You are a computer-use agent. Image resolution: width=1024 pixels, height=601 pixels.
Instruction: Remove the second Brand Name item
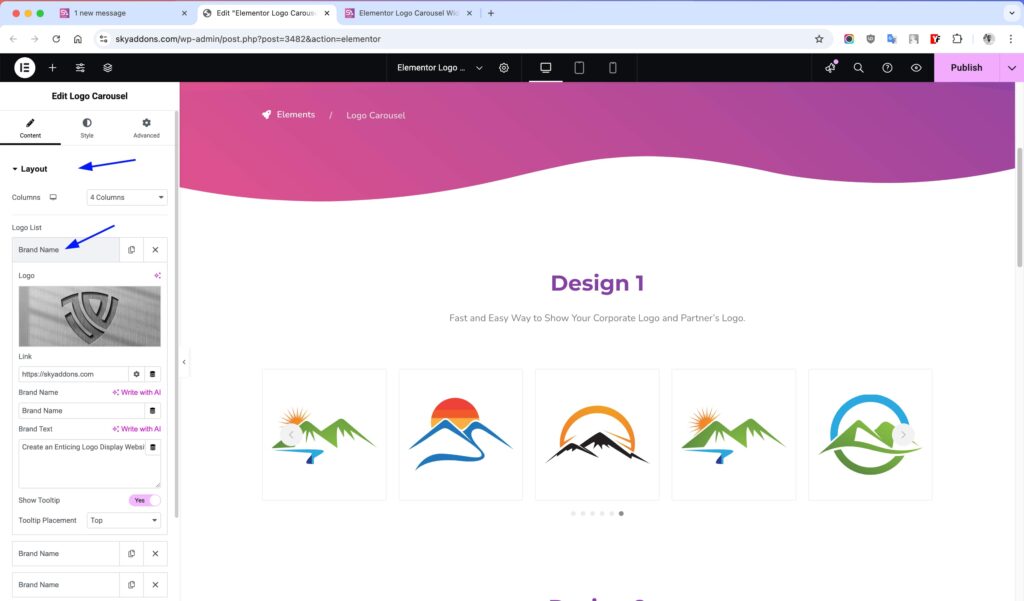pyautogui.click(x=155, y=553)
